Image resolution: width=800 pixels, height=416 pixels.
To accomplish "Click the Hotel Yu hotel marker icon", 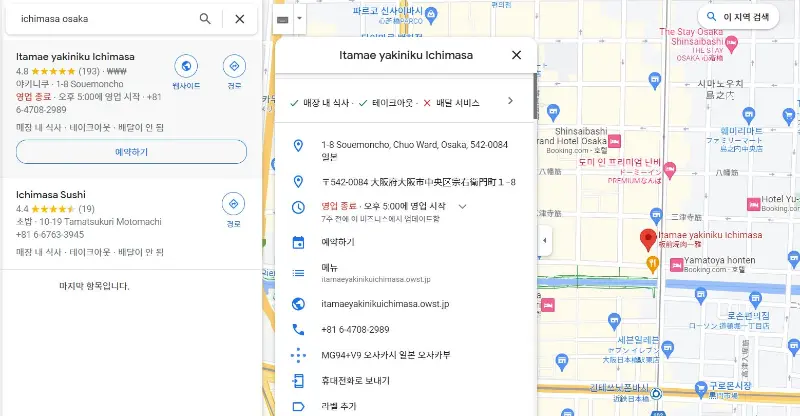I will [754, 204].
